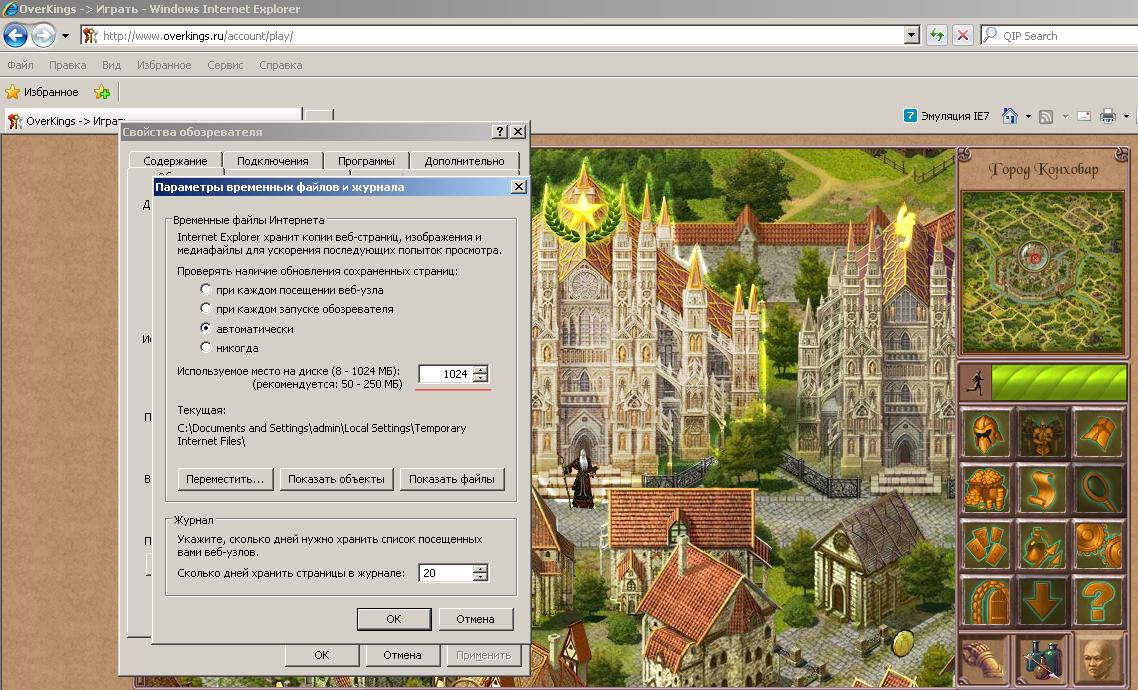The width and height of the screenshot is (1138, 690).
Task: Open the playing cards icon
Action: pyautogui.click(x=986, y=545)
